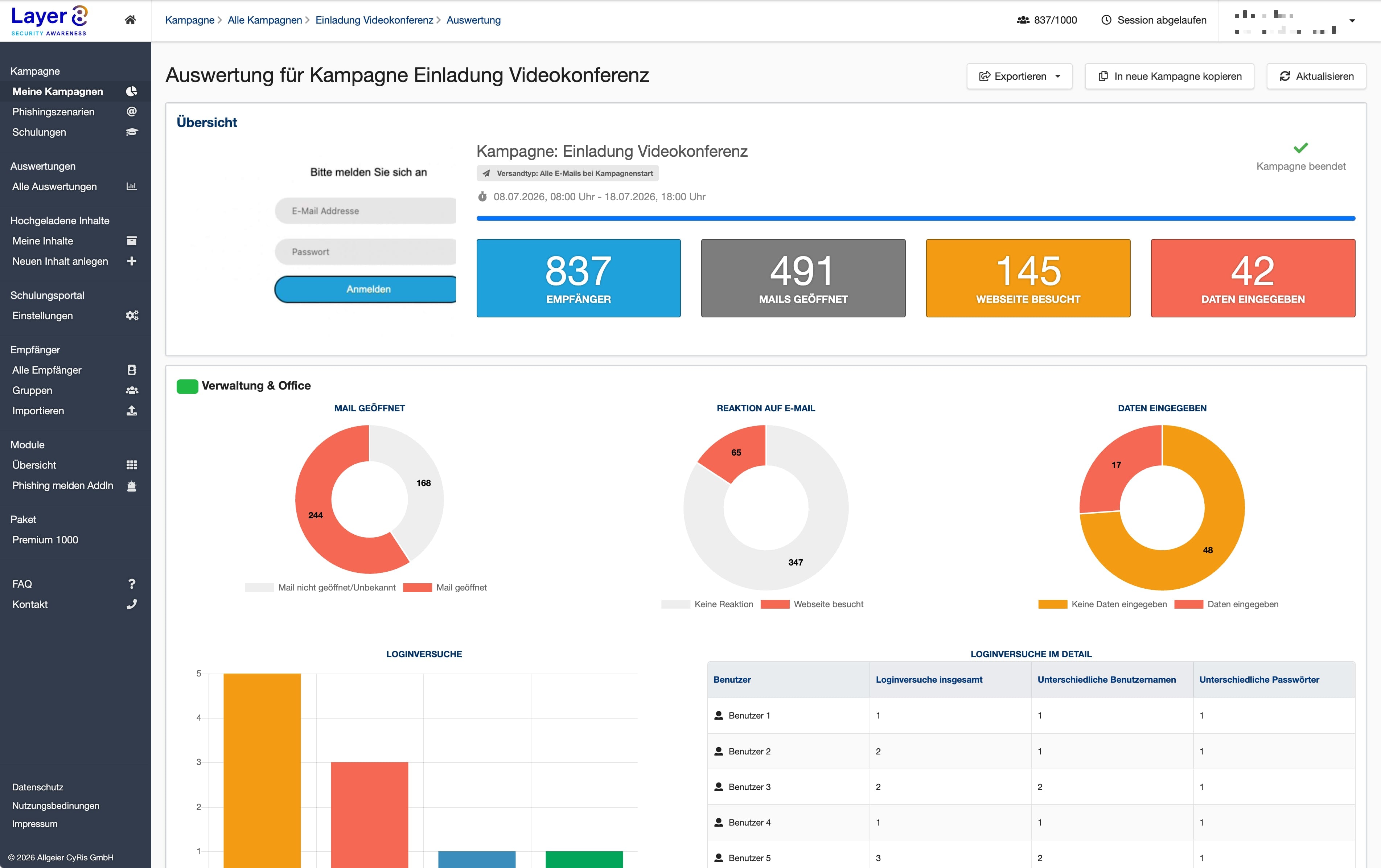Click the green Verwaltung & Office color swatch
The width and height of the screenshot is (1381, 868).
click(188, 386)
